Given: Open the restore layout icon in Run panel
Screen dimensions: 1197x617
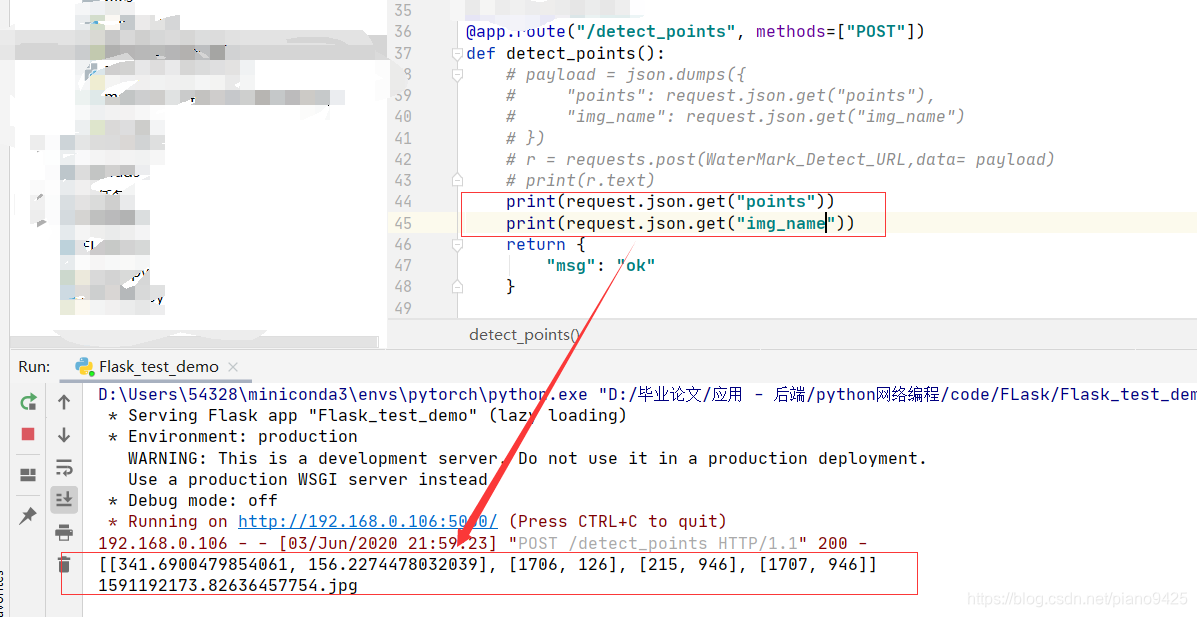Looking at the screenshot, I should pos(28,475).
